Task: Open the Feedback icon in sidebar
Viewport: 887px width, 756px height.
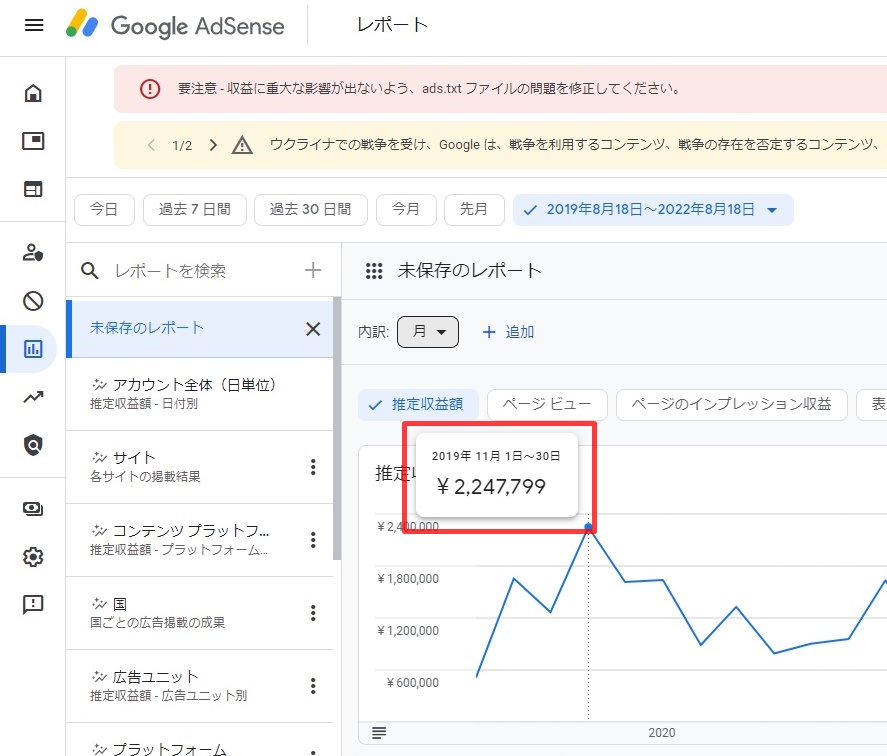Action: 33,604
